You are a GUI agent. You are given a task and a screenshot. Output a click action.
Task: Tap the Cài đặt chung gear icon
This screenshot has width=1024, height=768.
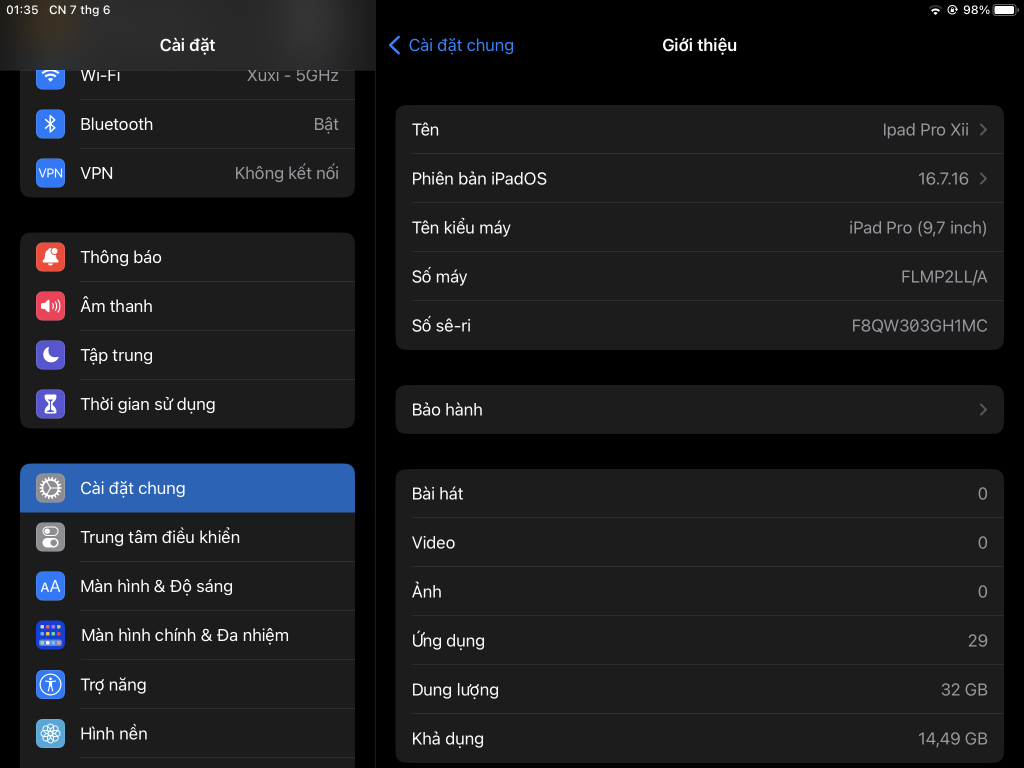pos(50,488)
